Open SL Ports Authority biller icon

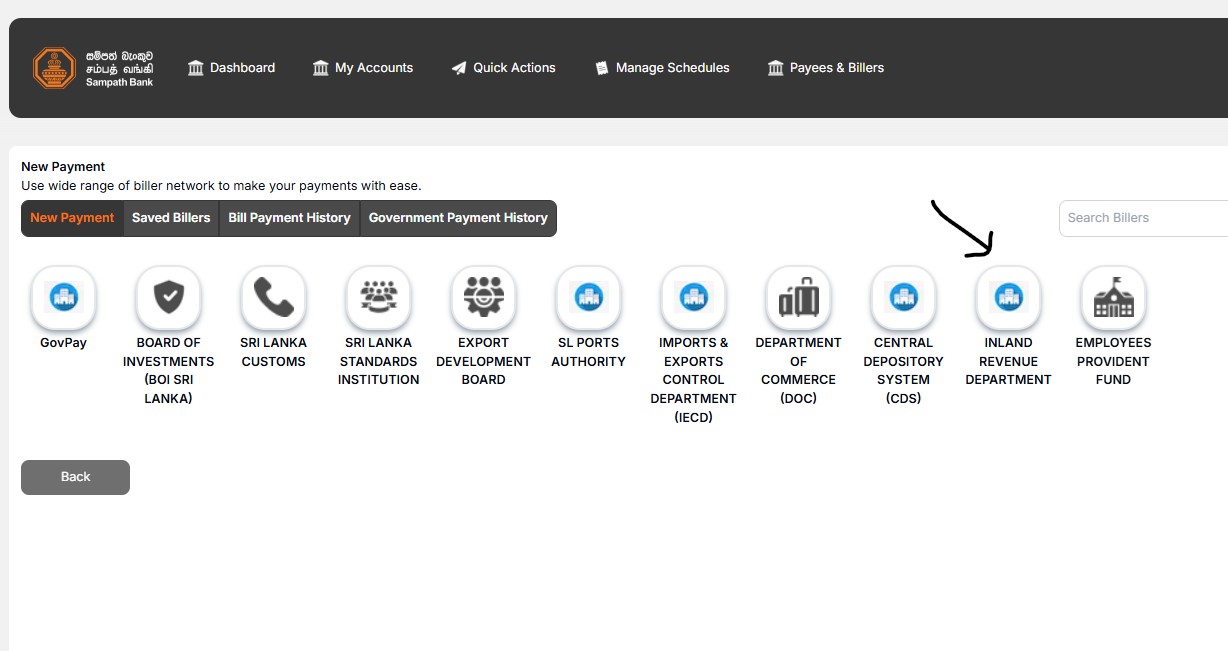coord(589,297)
